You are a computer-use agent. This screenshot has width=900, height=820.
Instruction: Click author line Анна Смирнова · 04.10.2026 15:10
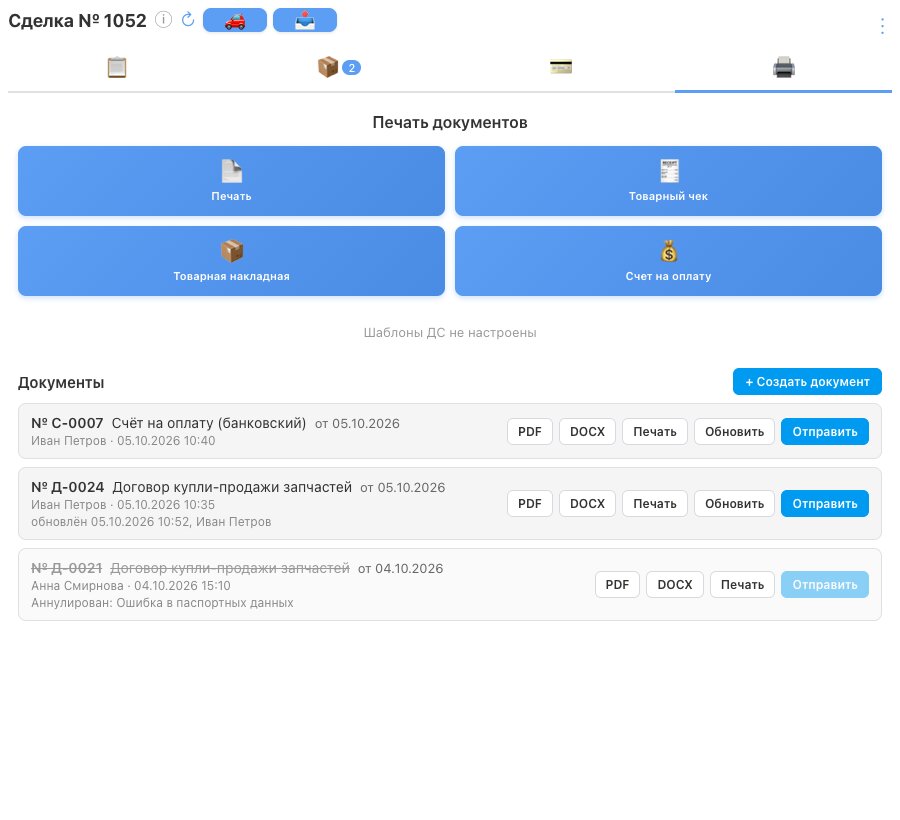coord(131,586)
